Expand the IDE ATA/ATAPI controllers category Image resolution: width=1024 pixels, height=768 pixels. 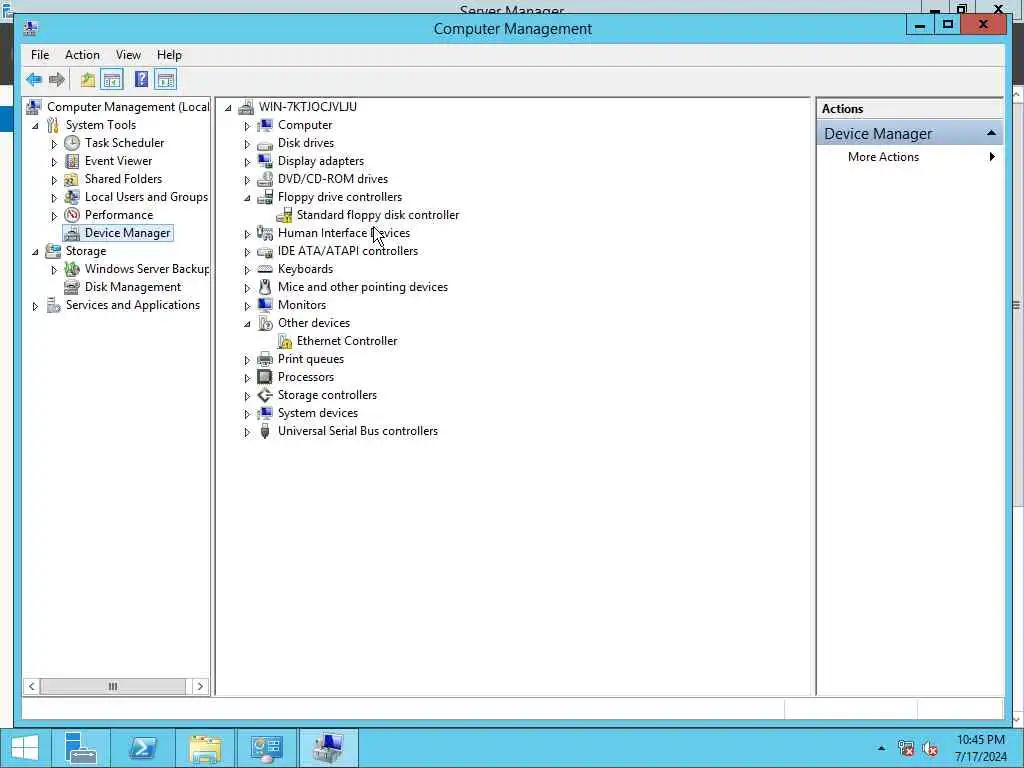pos(247,251)
